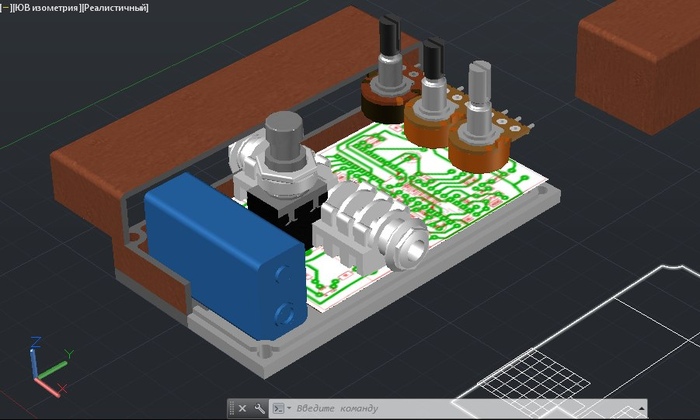This screenshot has height=420, width=700.
Task: Select the grey footswitch cap model
Action: tap(284, 139)
